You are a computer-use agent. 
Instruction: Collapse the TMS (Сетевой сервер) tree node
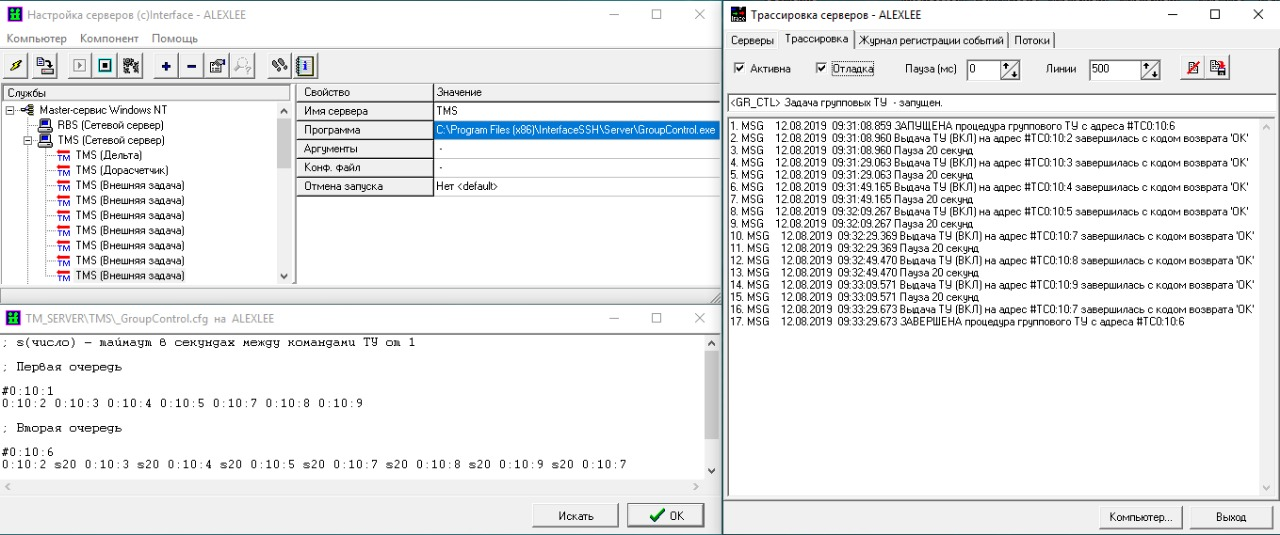(x=28, y=141)
